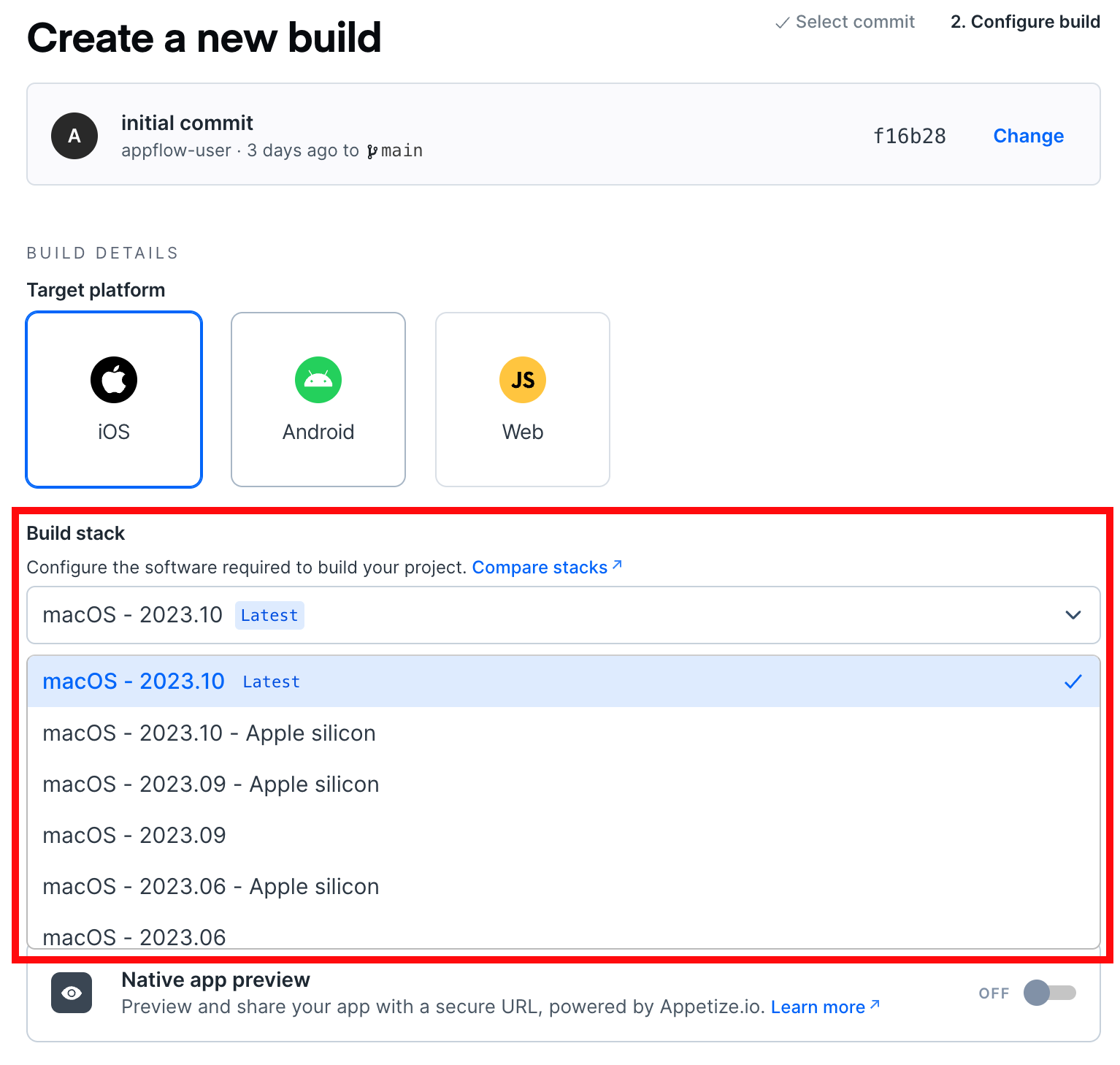The image size is (1120, 1065).
Task: Choose macOS - 2023.09 - Apple silicon
Action: 564,784
